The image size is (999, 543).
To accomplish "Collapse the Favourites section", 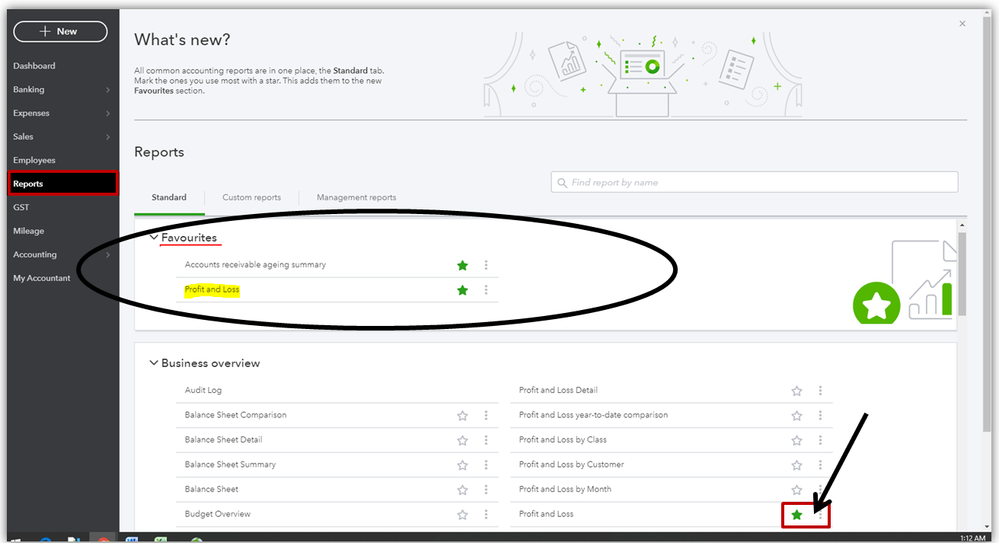I will click(x=154, y=237).
